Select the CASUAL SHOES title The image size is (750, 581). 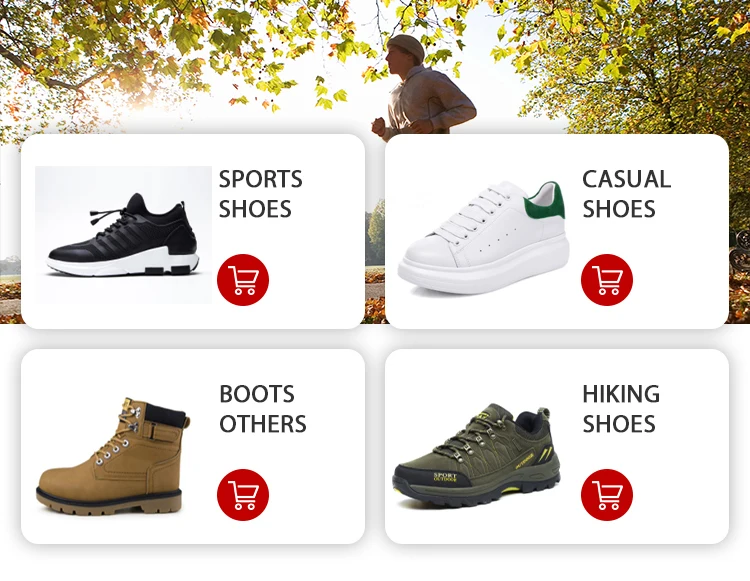626,194
